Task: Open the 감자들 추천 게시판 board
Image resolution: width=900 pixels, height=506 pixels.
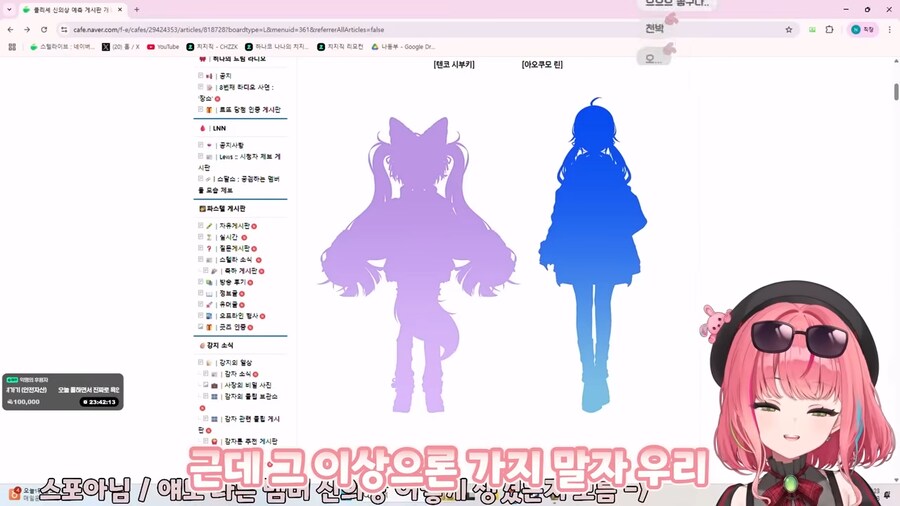Action: point(251,442)
